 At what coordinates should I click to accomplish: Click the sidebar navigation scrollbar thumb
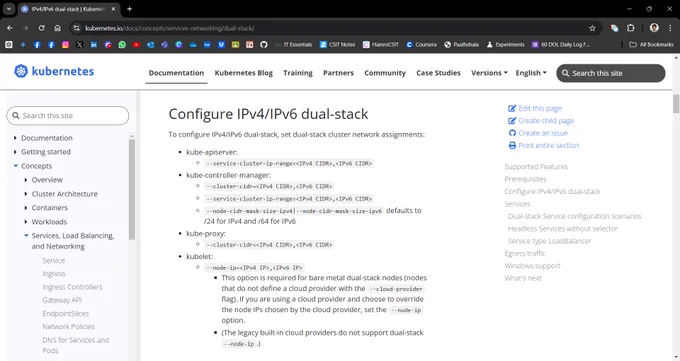coord(132,189)
